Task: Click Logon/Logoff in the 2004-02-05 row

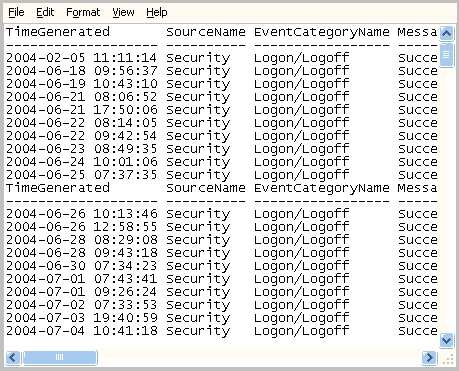Action: click(301, 59)
